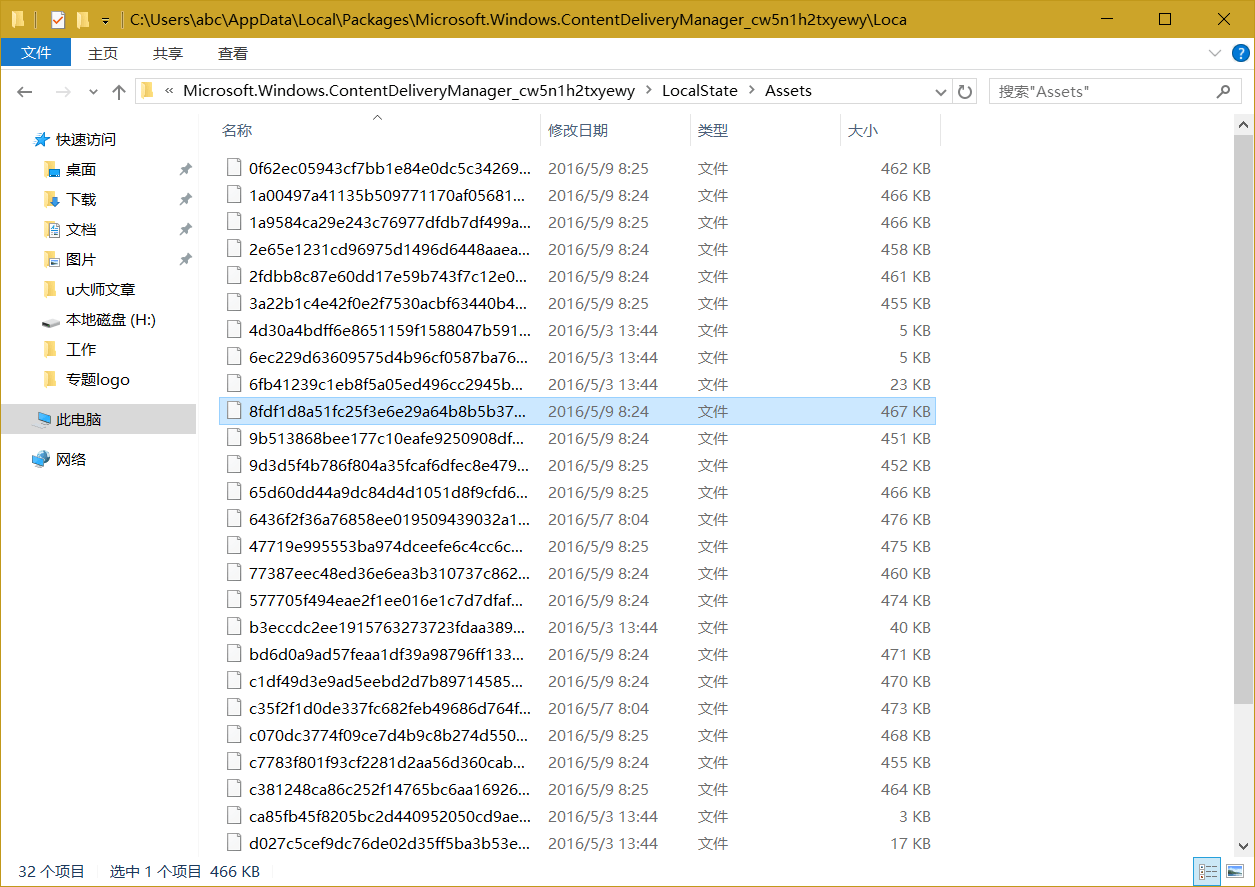Click the vertical scrollbar in file list
Screen dimensions: 1255x887
coord(1244,418)
